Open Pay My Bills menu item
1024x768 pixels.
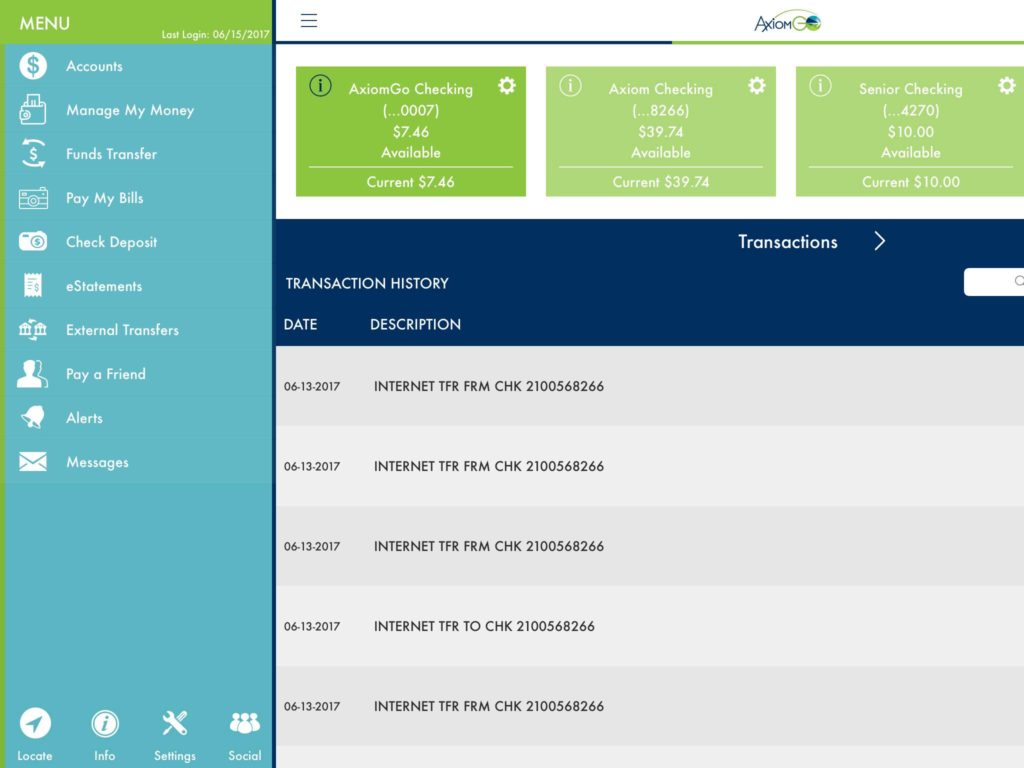point(138,198)
